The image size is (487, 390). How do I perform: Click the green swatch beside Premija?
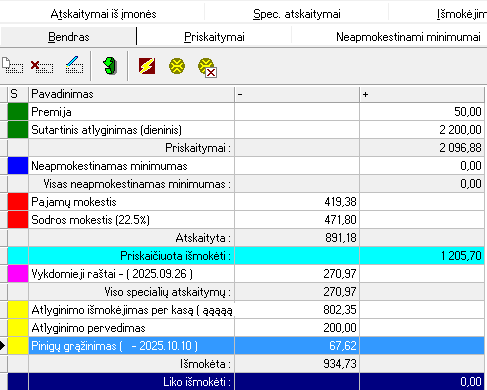(x=18, y=112)
